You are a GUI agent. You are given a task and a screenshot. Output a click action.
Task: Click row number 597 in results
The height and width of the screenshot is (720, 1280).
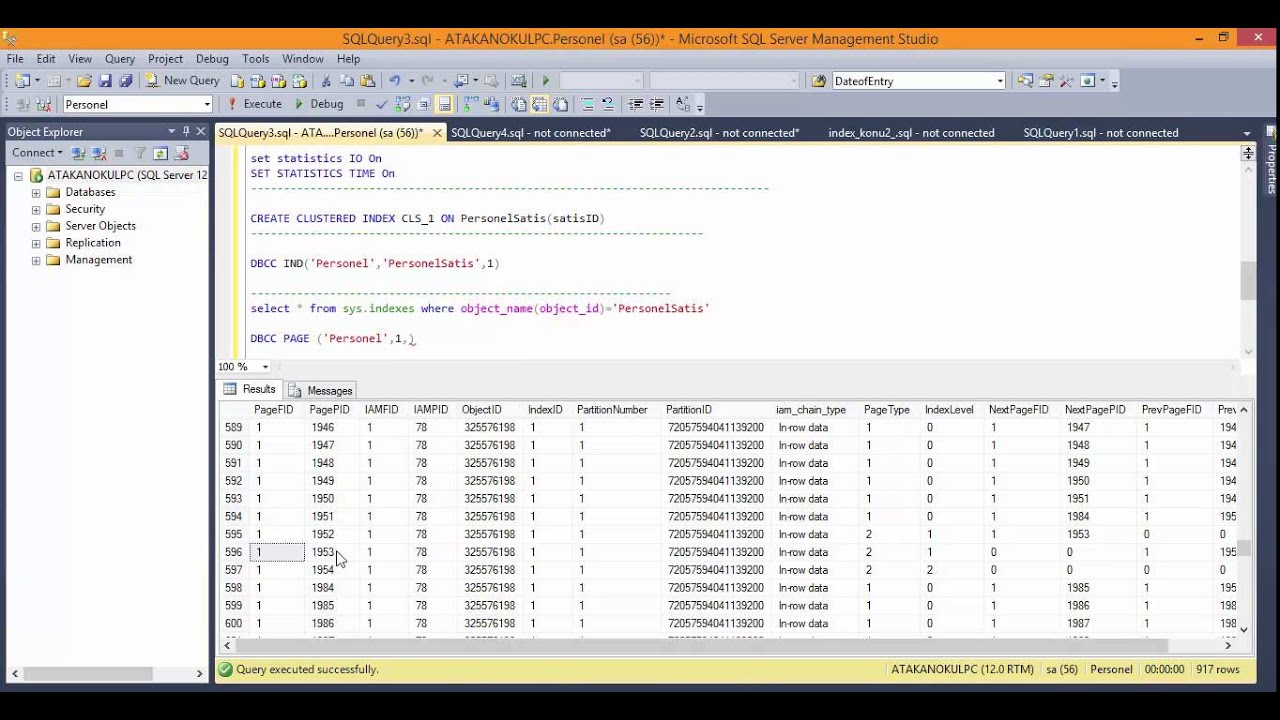click(233, 570)
